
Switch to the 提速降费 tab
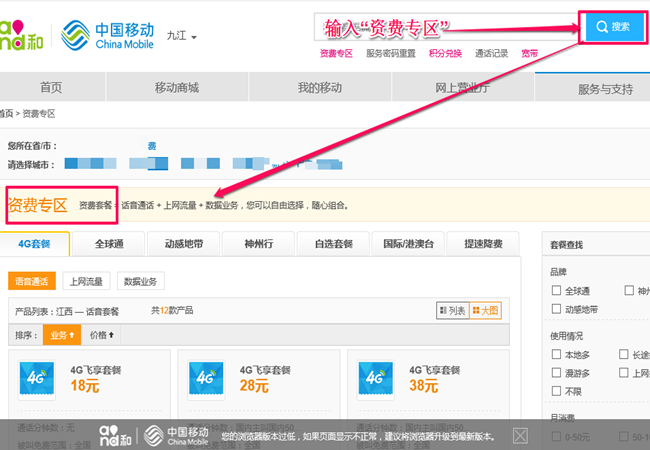click(x=483, y=244)
